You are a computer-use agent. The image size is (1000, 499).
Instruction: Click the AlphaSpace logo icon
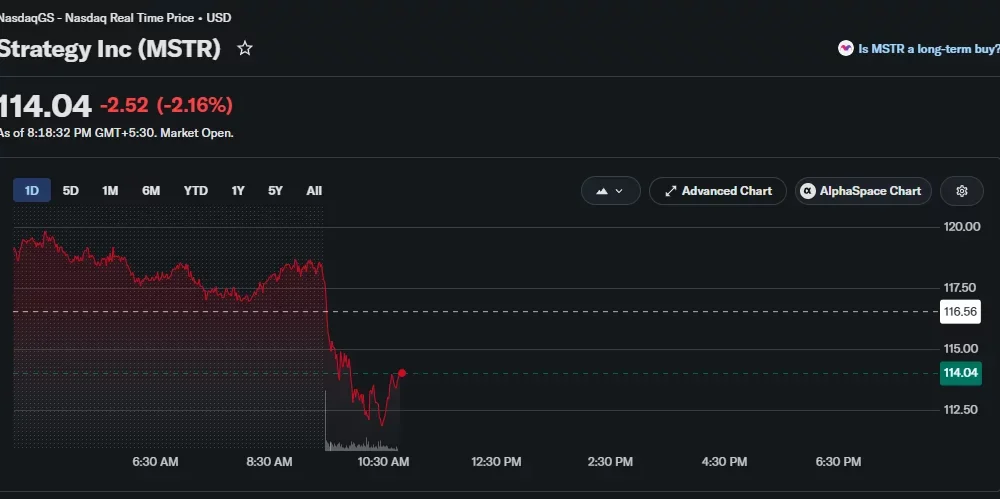(807, 191)
